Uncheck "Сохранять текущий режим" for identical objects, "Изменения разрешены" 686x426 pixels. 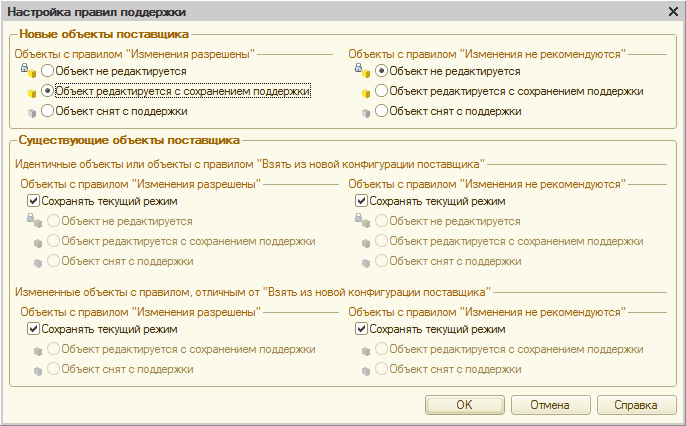pyautogui.click(x=35, y=201)
